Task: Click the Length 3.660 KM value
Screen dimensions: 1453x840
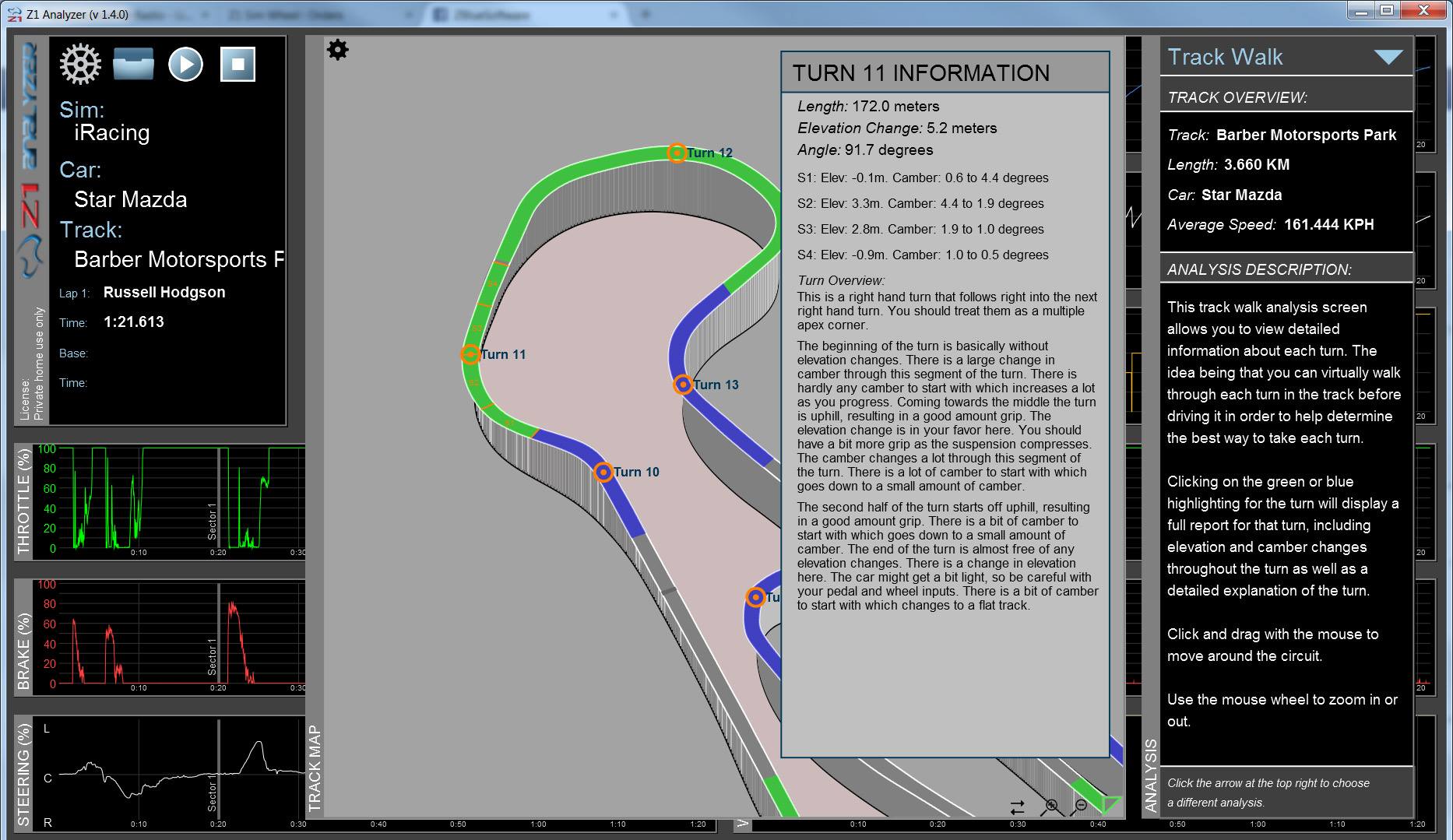Action: click(1257, 164)
